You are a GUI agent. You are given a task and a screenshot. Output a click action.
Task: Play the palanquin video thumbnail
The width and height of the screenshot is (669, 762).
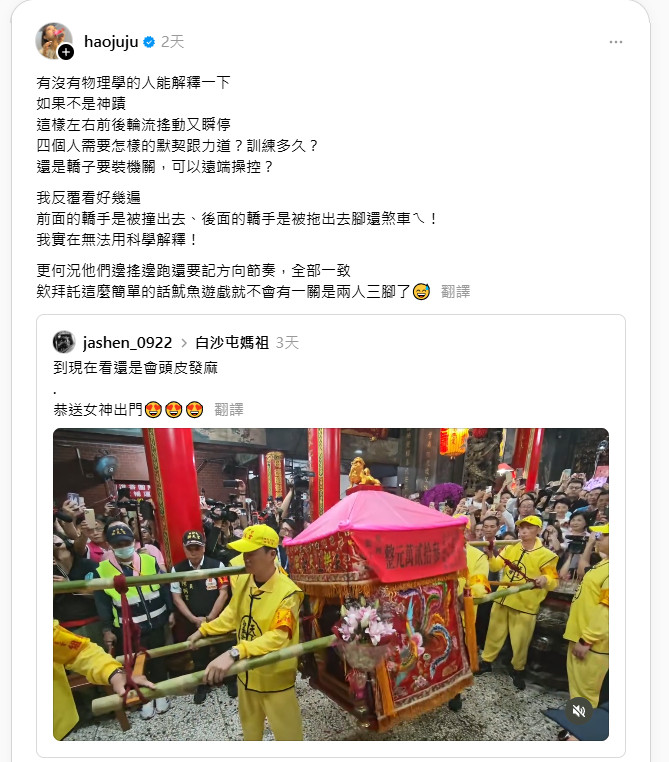point(331,584)
